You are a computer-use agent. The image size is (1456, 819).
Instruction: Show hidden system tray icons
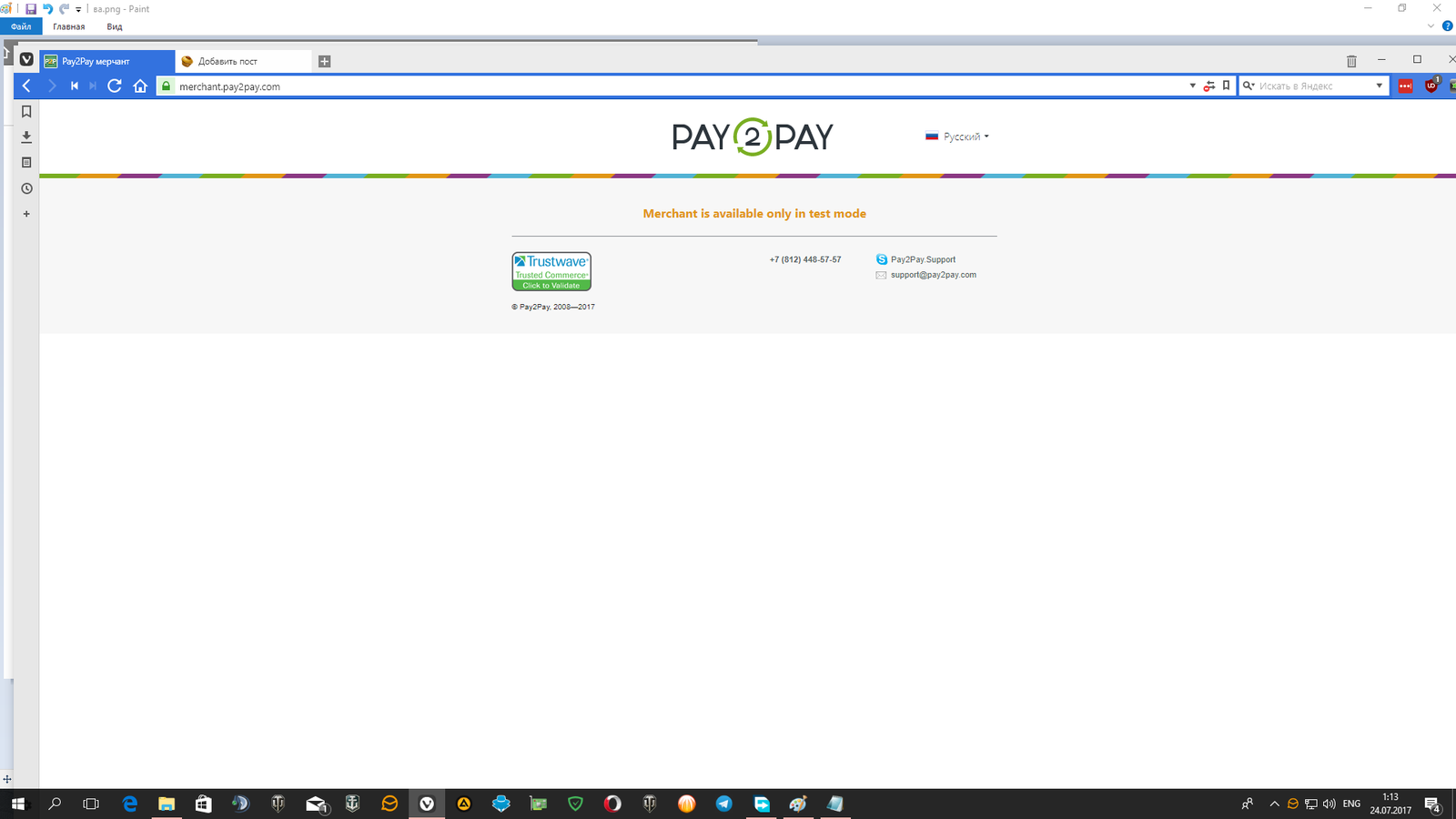(1274, 804)
